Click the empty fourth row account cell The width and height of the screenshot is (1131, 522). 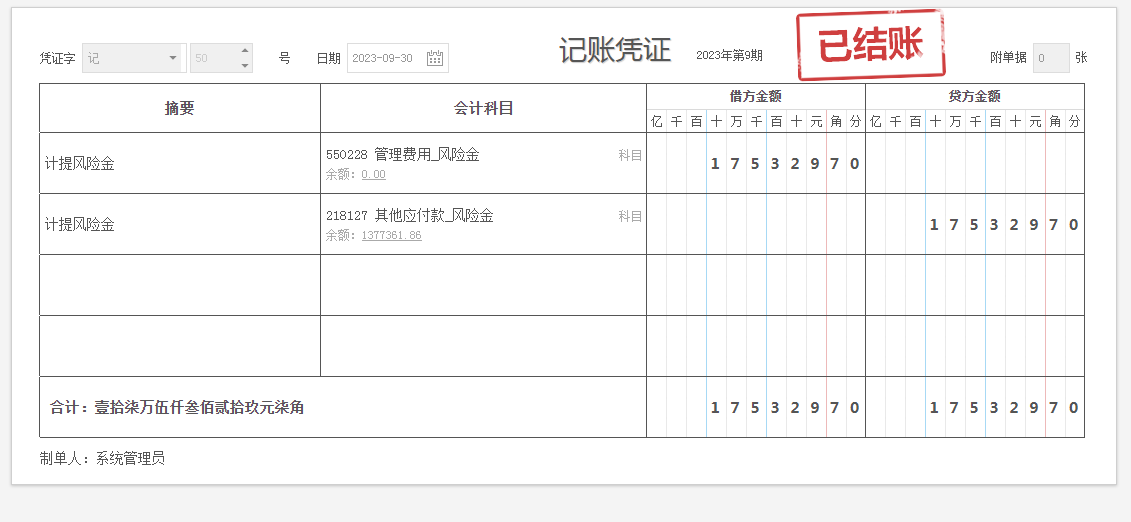[483, 346]
